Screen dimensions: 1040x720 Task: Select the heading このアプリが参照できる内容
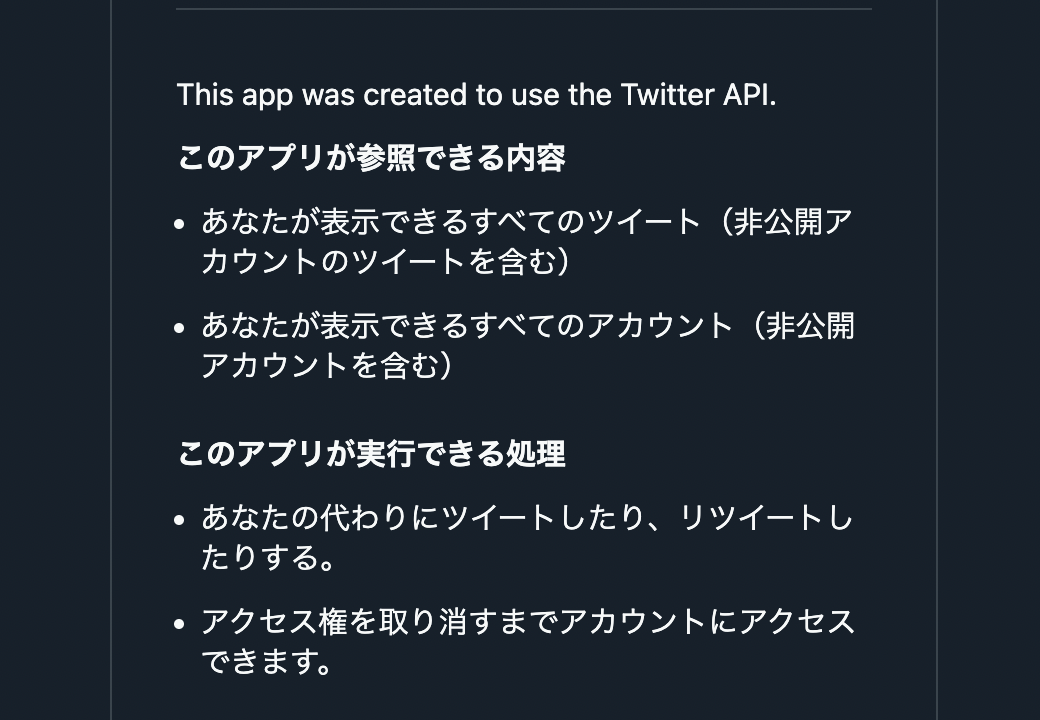371,158
